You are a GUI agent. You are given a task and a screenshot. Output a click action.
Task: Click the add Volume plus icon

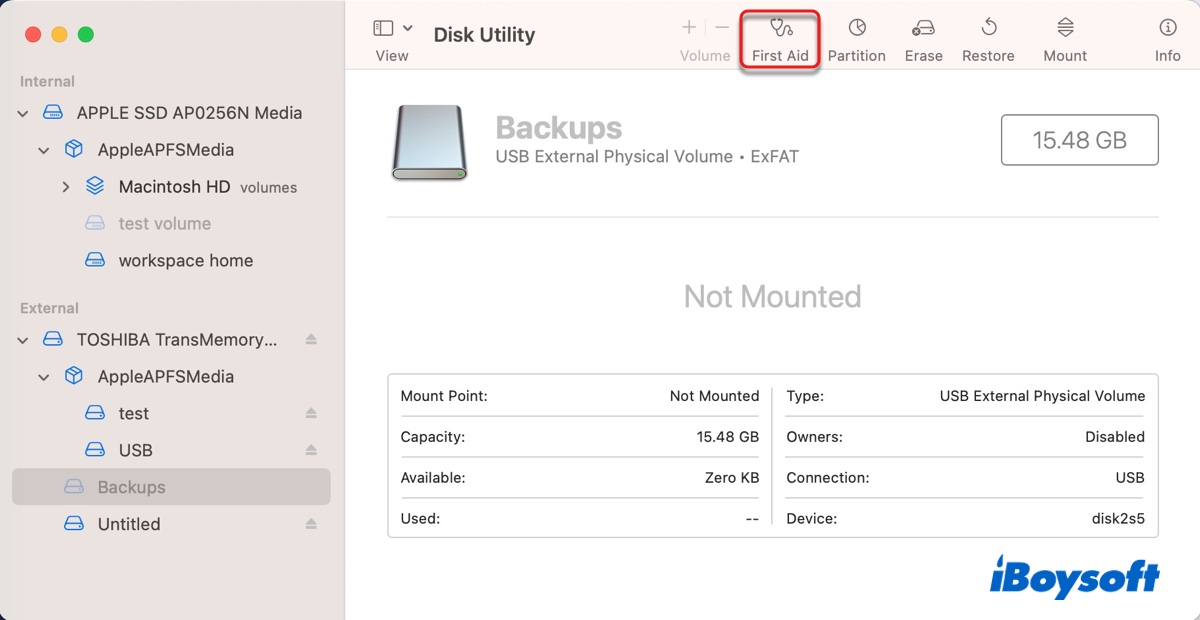point(688,27)
